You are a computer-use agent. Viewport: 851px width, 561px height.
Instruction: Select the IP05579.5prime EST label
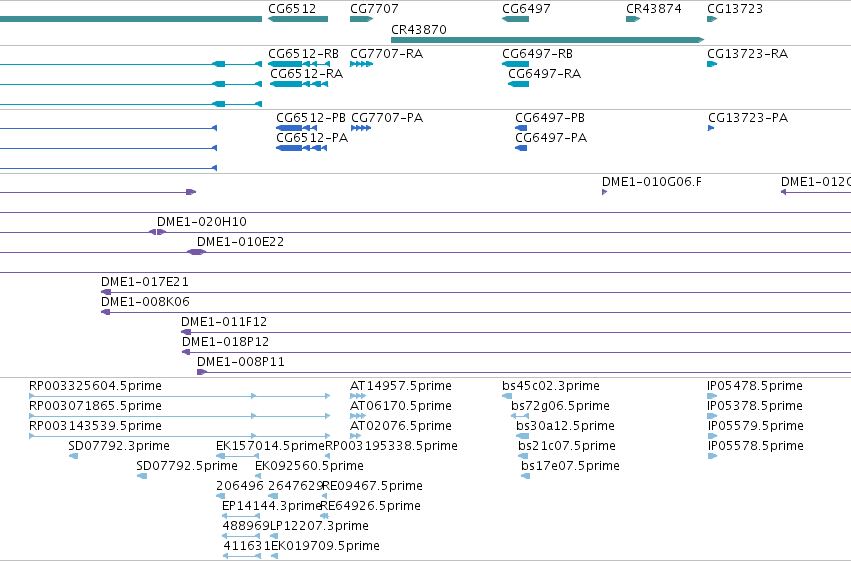pos(755,426)
